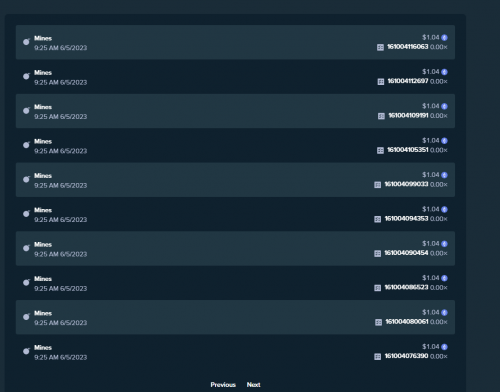Click the Ethereum coin icon above bet 161004099033

tap(444, 175)
